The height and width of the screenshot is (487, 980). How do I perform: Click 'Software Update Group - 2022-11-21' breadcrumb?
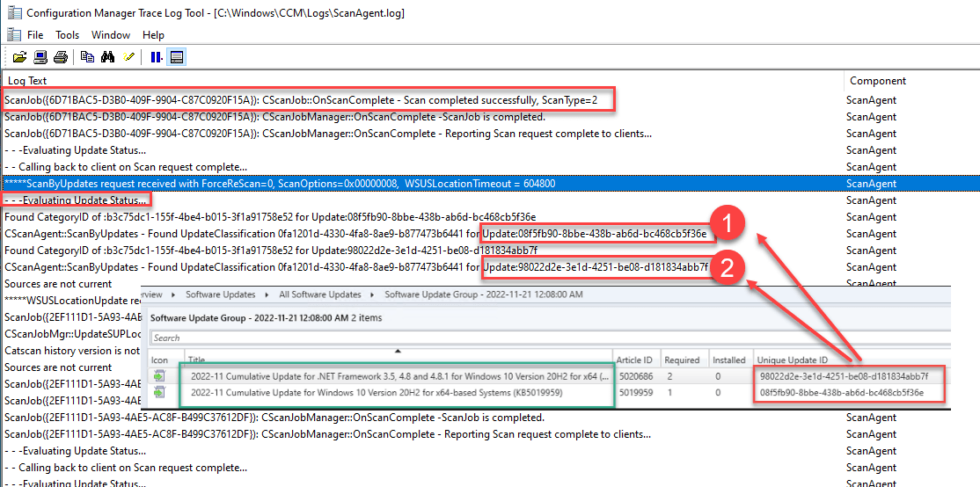coord(484,294)
